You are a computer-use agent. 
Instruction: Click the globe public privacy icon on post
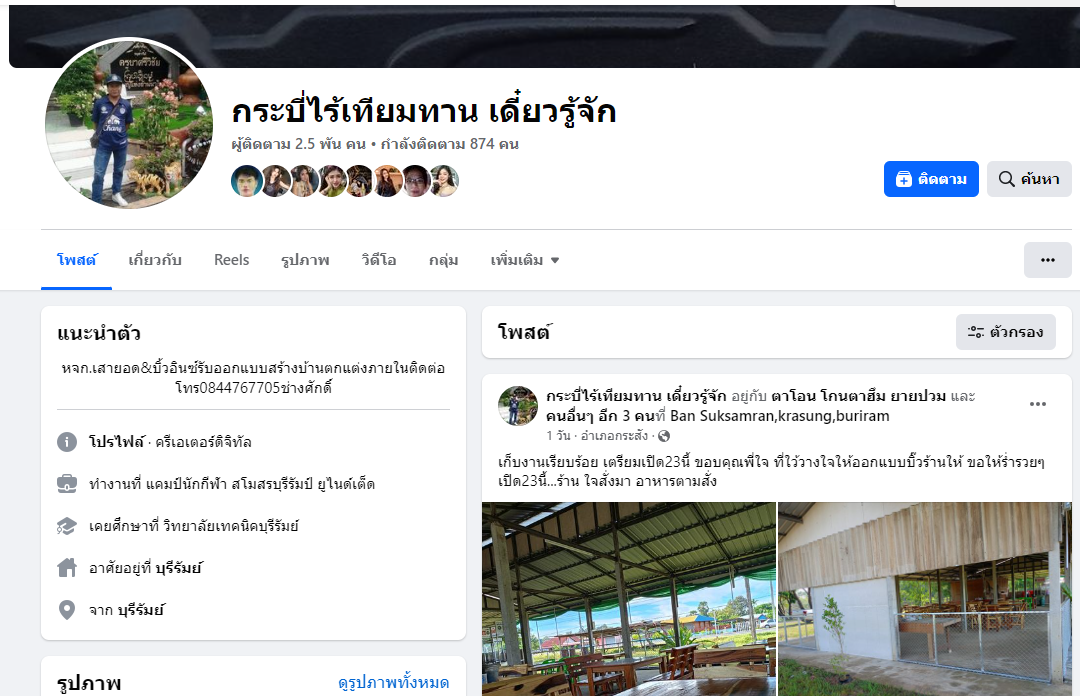pos(664,436)
